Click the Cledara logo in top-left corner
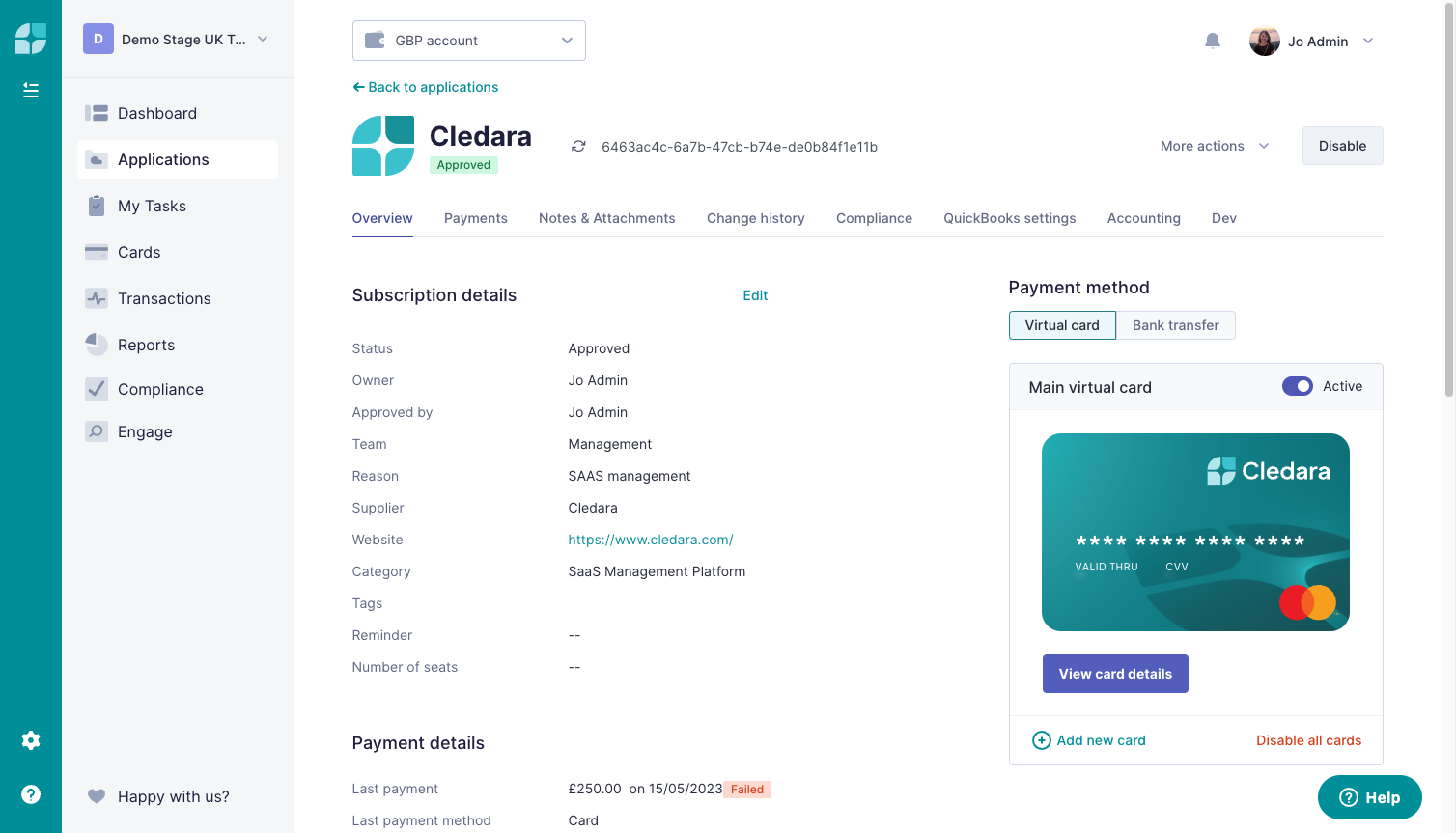 pos(31,39)
